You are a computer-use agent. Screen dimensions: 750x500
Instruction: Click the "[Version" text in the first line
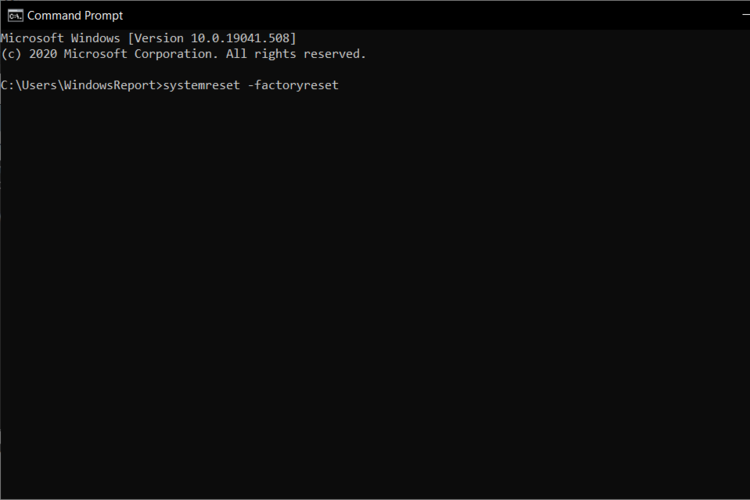click(x=156, y=38)
